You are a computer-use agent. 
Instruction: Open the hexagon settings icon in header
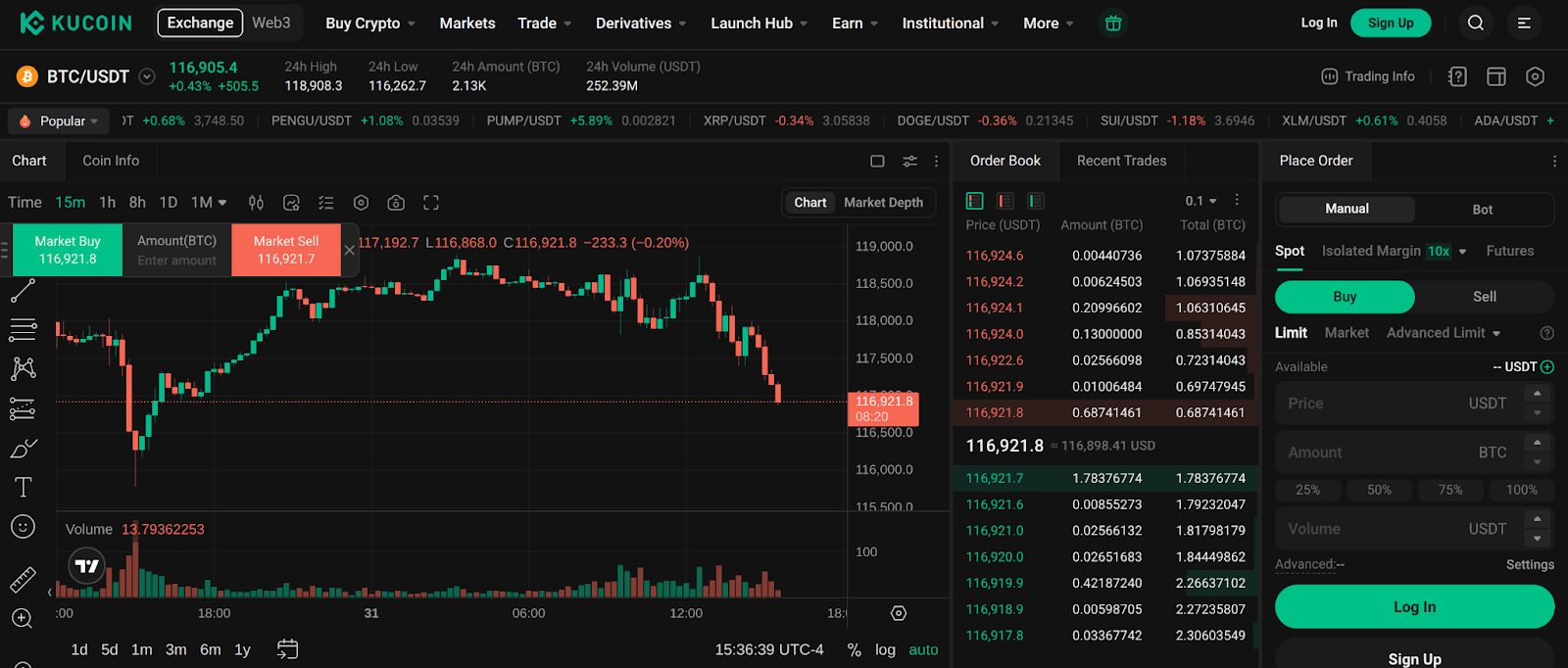pos(1536,76)
